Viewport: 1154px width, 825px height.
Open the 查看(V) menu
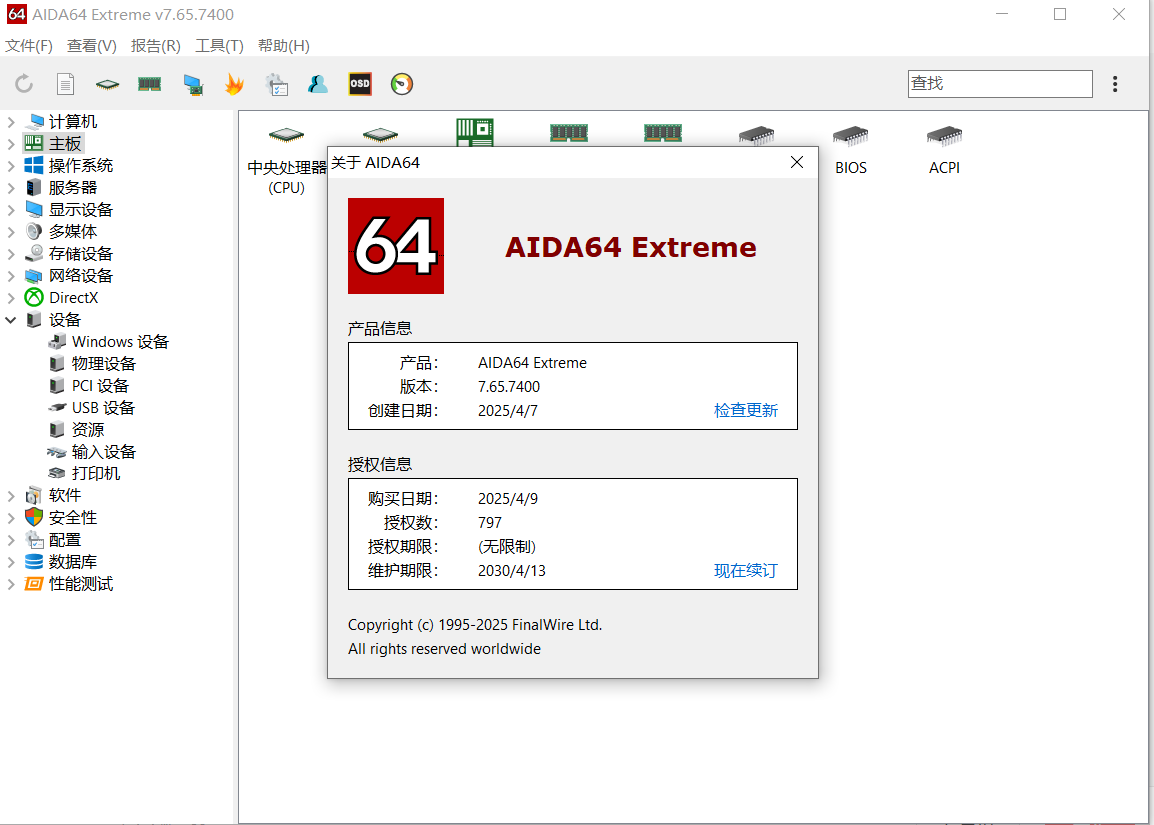[92, 46]
